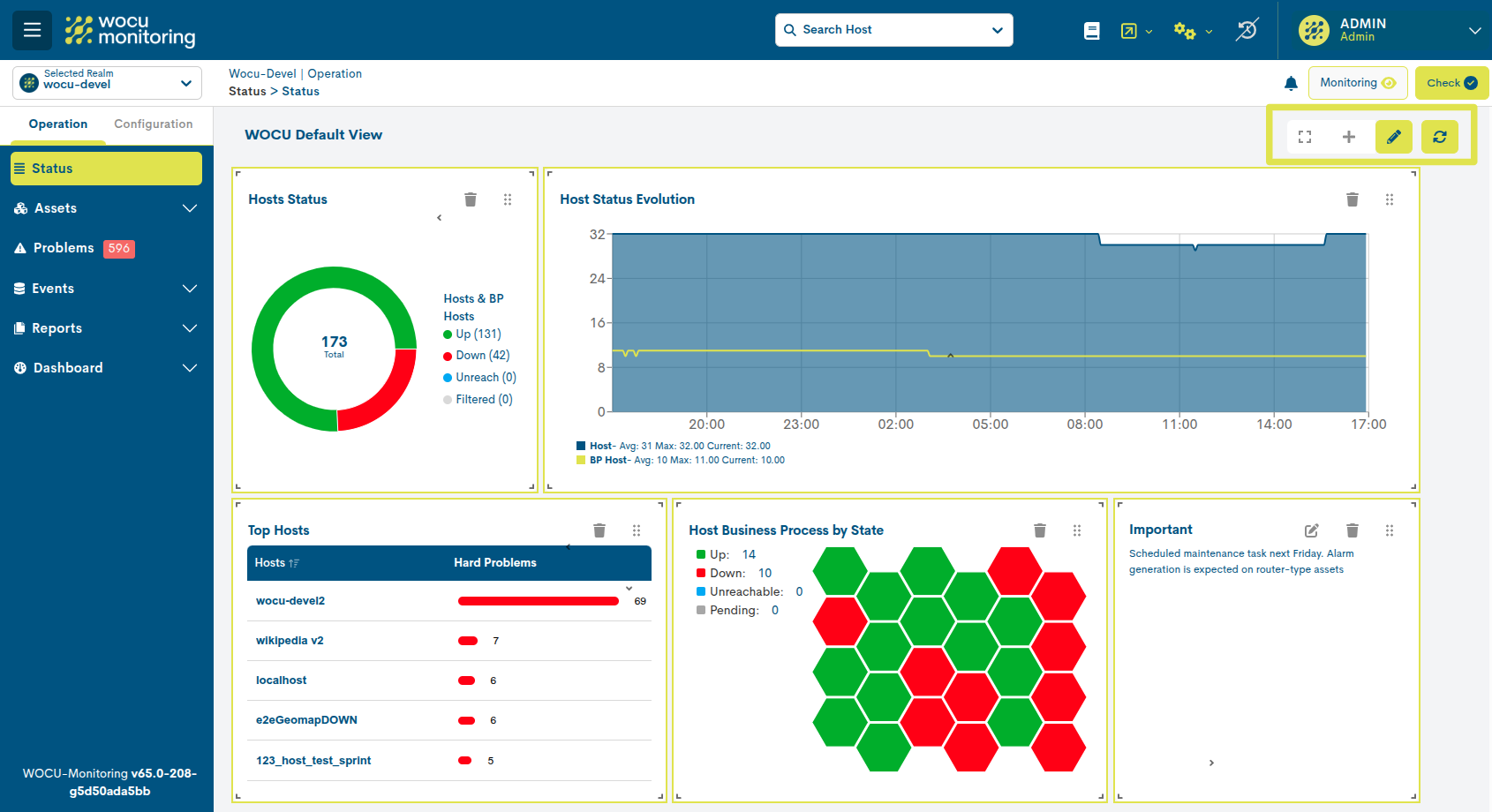The width and height of the screenshot is (1492, 812).
Task: Open Problems in the sidebar
Action: coord(64,248)
